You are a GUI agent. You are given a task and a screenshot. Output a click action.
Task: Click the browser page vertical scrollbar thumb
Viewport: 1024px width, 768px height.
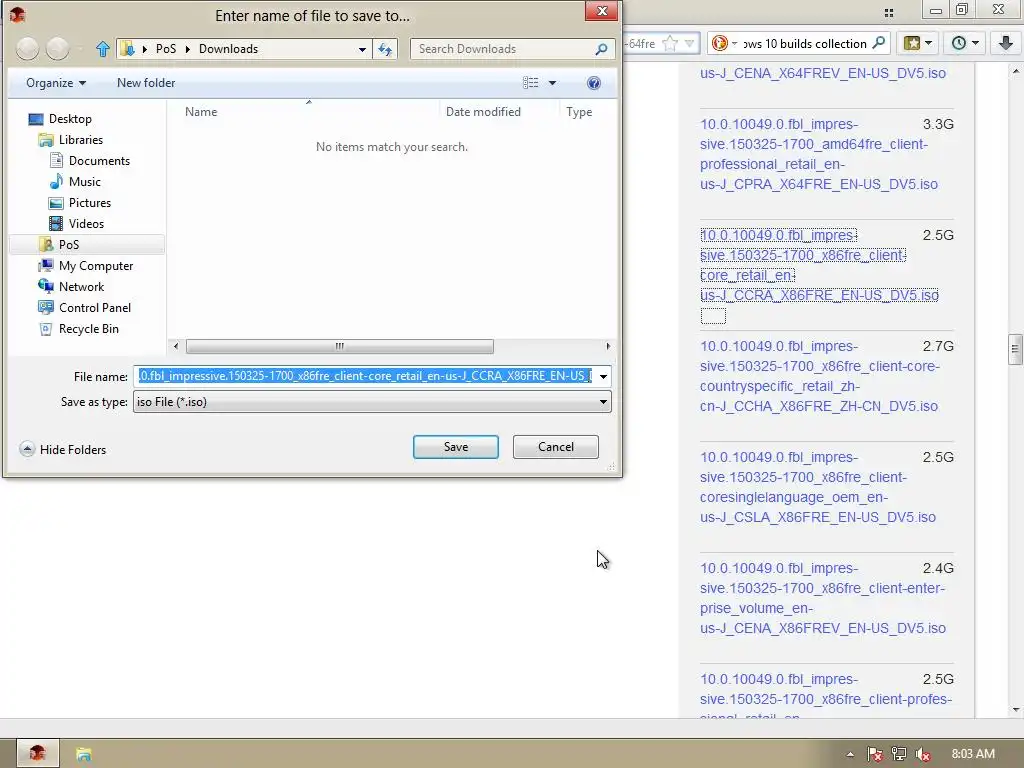[1015, 349]
